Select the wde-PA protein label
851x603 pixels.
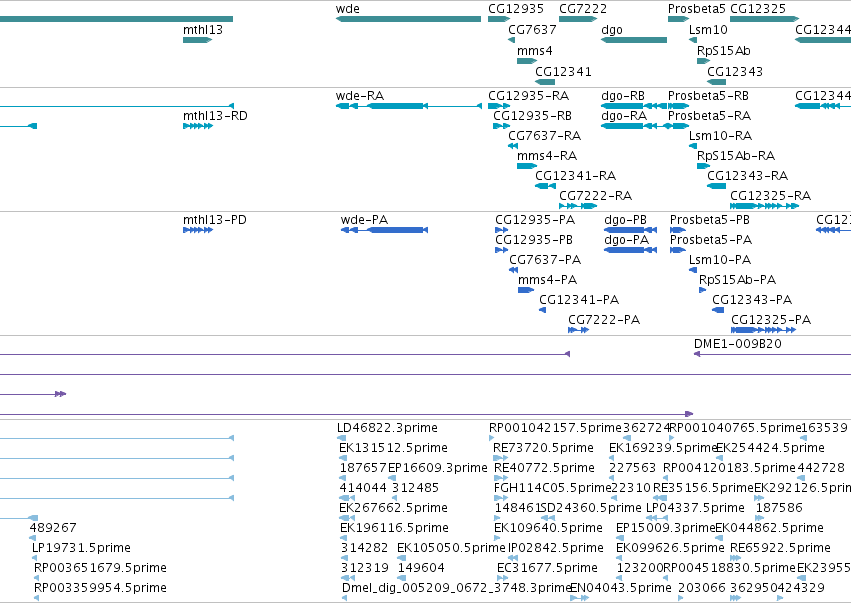(x=364, y=220)
